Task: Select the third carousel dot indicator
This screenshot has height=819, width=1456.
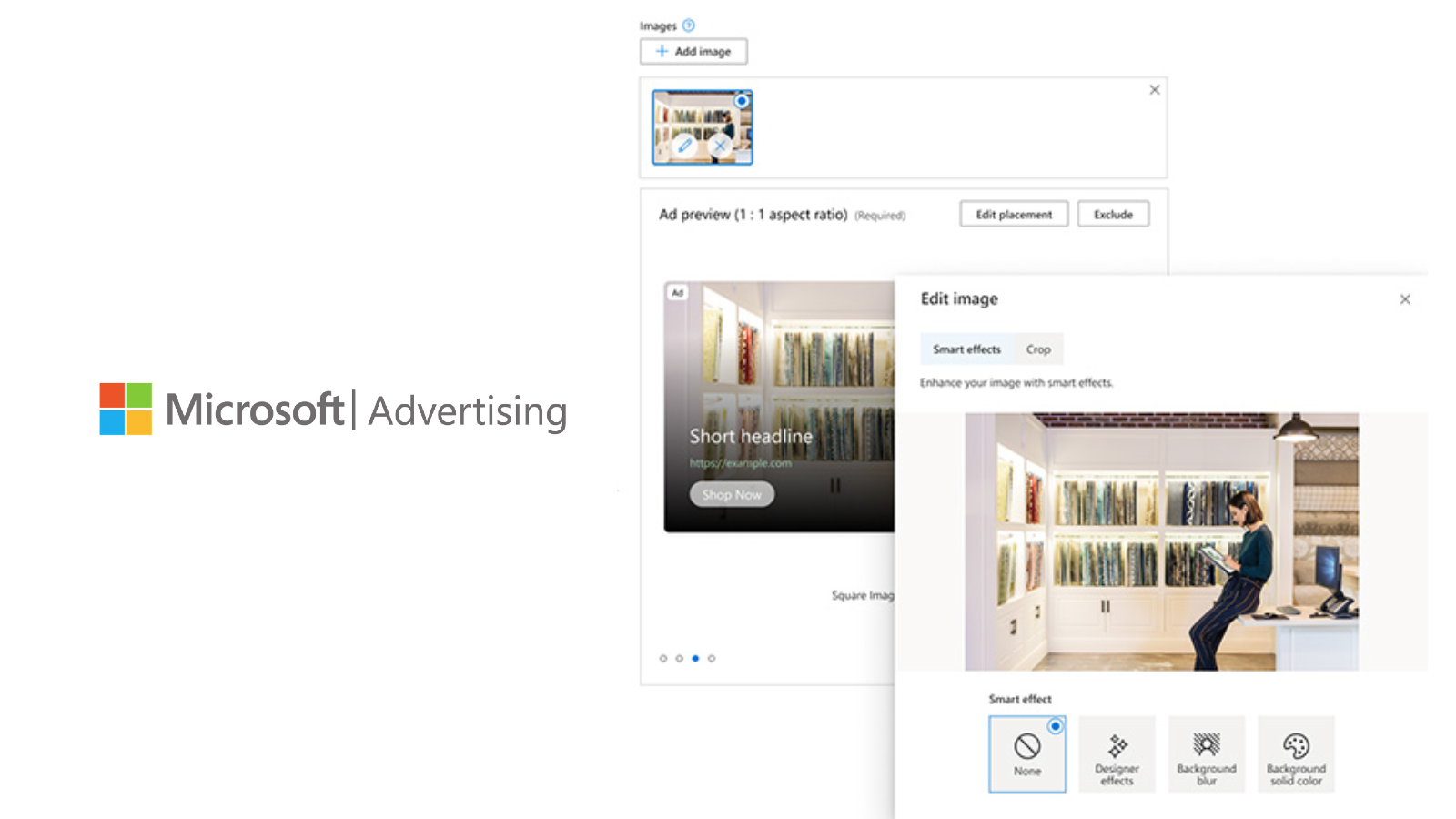Action: (695, 658)
